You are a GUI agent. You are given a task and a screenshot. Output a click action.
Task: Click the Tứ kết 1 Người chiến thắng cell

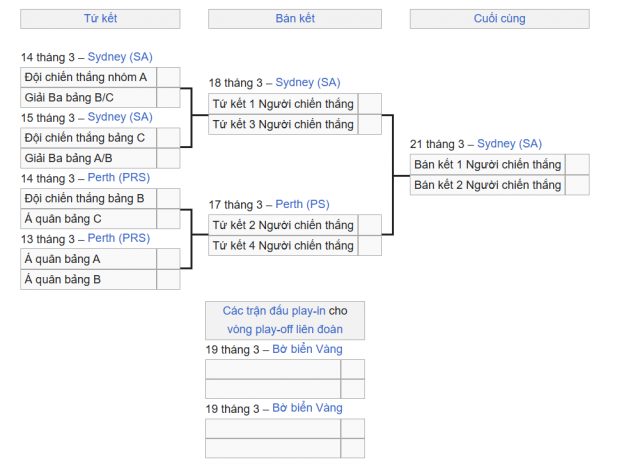pyautogui.click(x=283, y=104)
